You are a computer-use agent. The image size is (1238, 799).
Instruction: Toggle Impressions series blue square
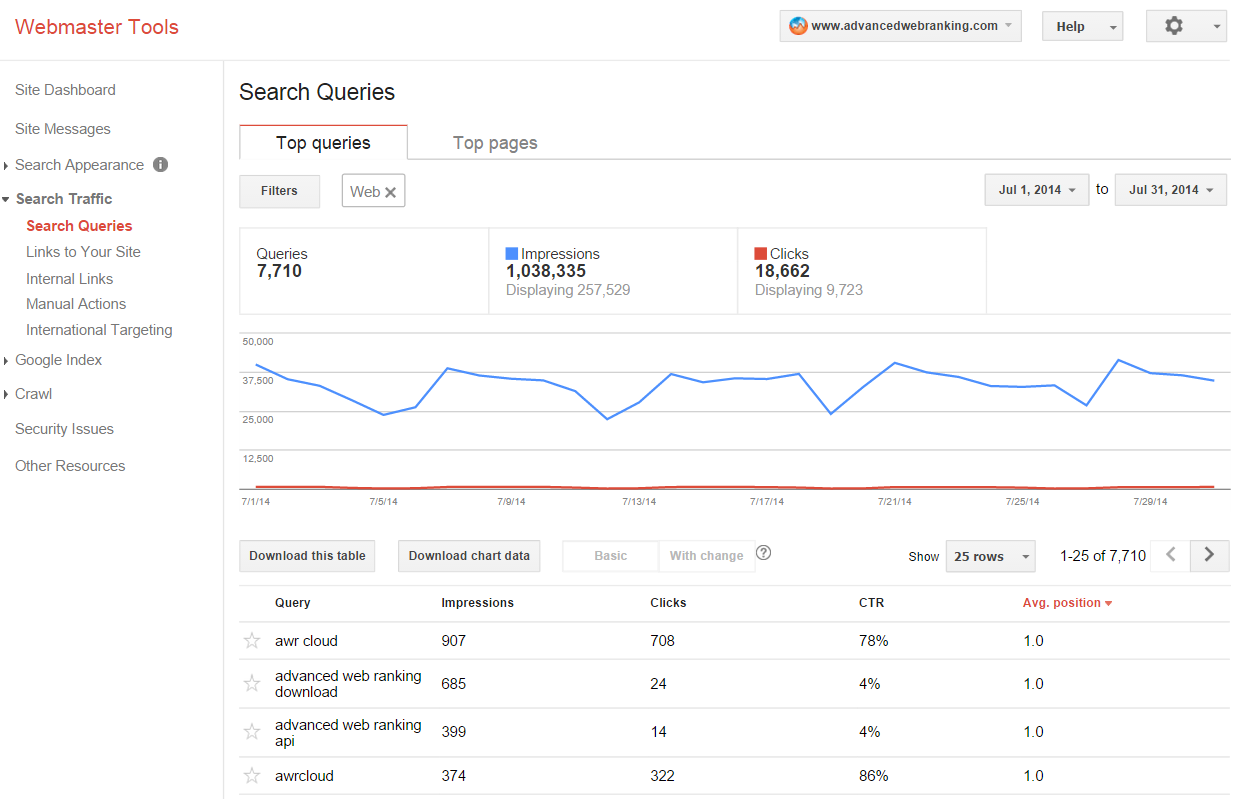[x=512, y=254]
